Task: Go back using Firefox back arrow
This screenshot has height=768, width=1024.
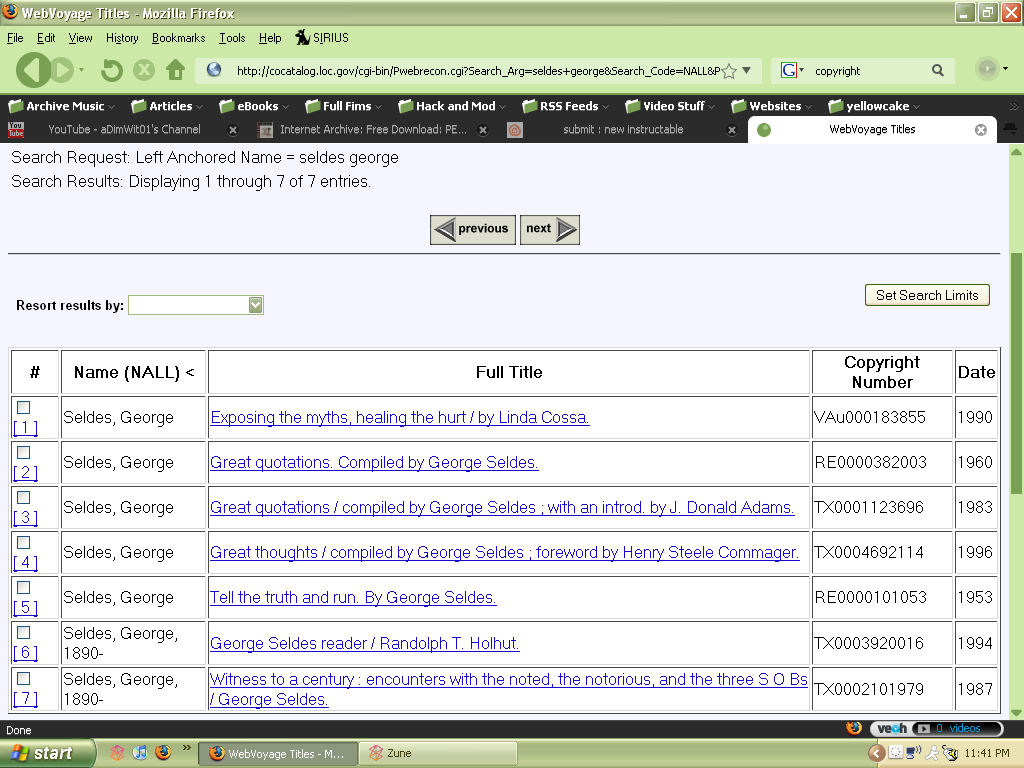Action: (33, 69)
